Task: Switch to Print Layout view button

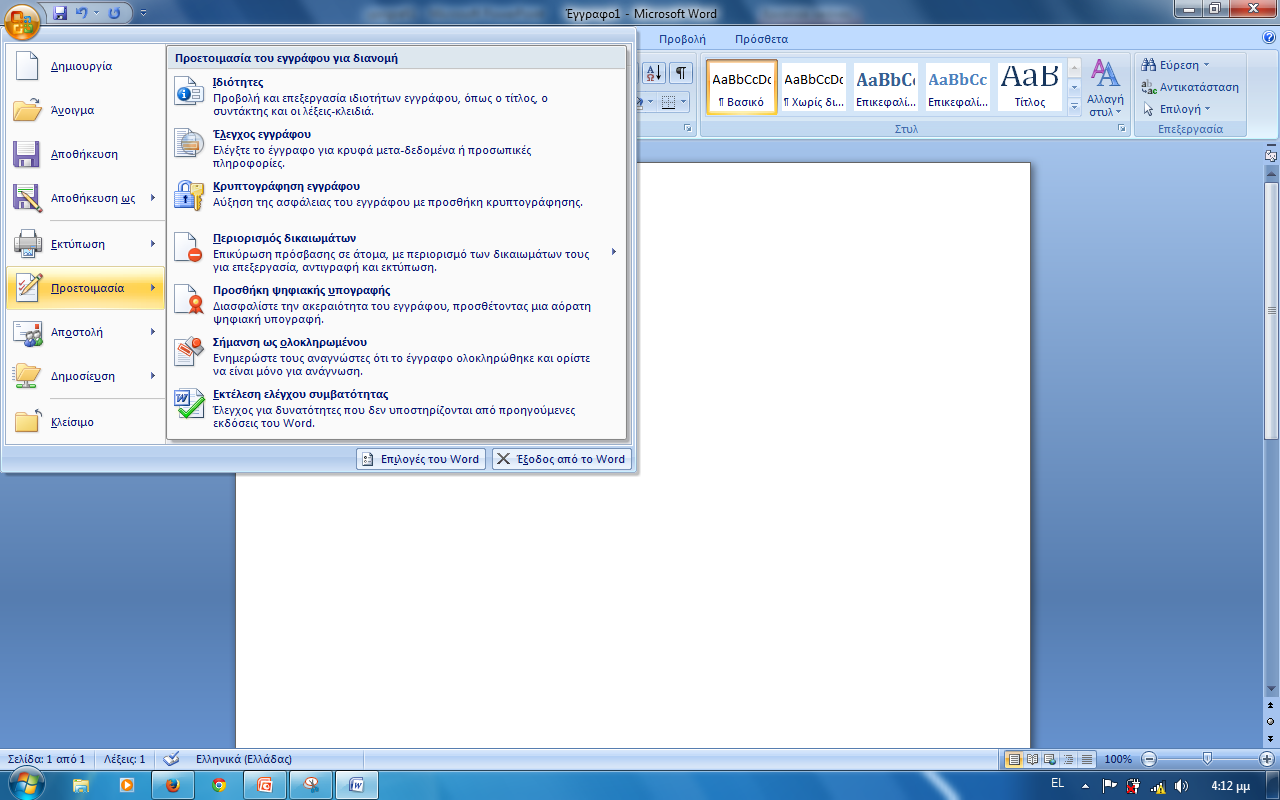Action: click(x=1014, y=759)
